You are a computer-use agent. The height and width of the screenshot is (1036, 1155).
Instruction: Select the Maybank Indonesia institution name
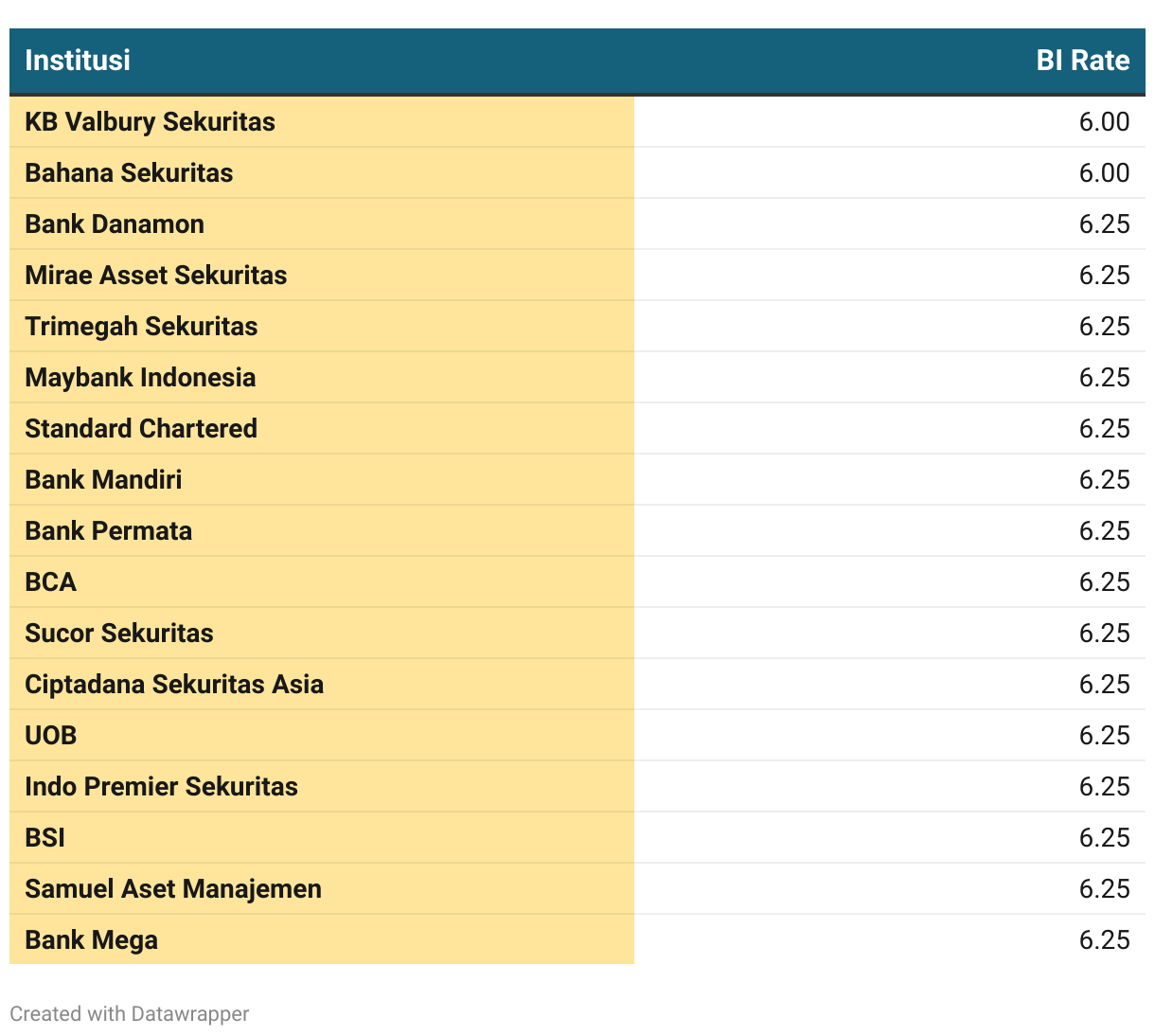(x=140, y=378)
